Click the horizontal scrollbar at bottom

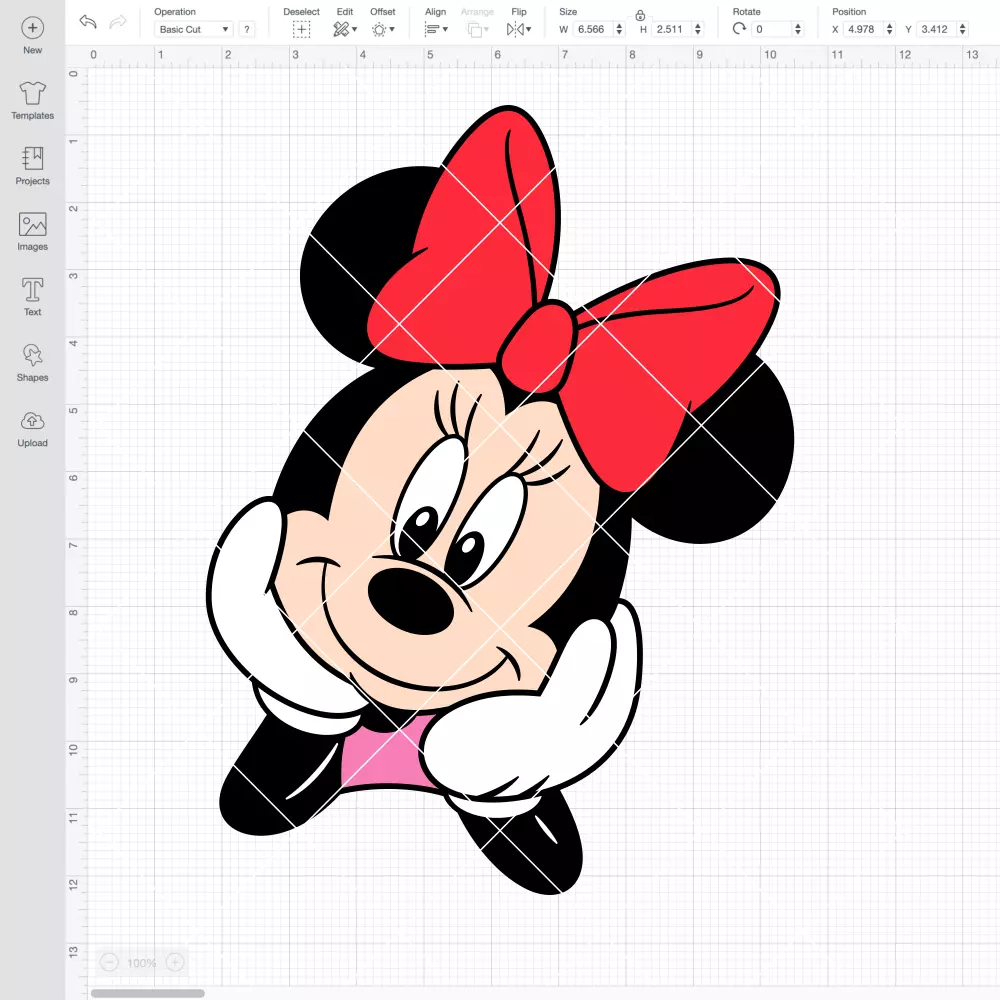[147, 993]
